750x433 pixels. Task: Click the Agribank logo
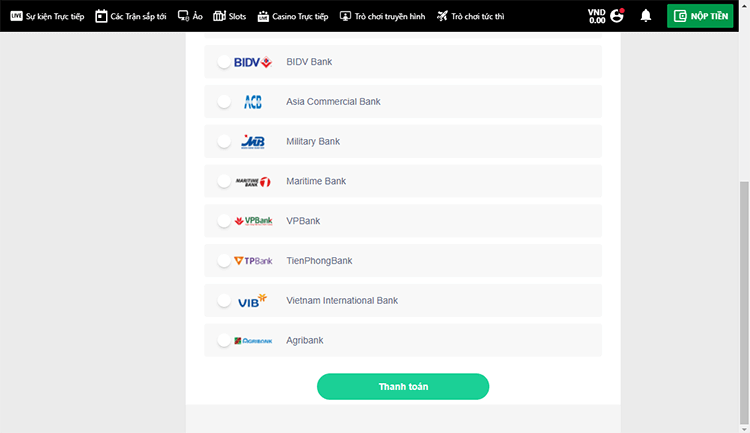click(253, 341)
